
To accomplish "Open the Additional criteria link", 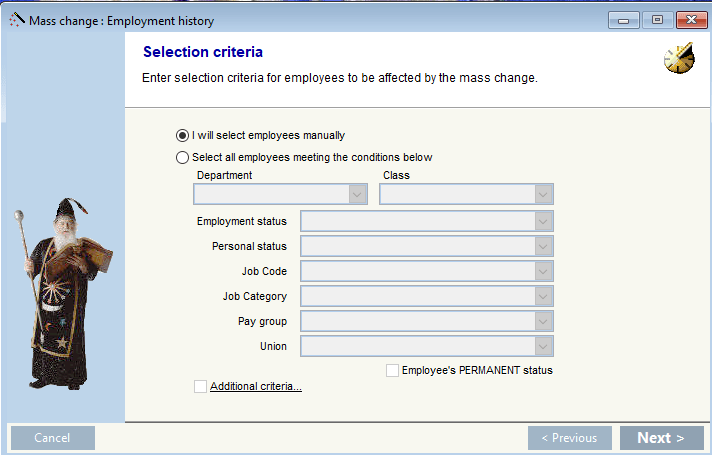I will click(256, 387).
